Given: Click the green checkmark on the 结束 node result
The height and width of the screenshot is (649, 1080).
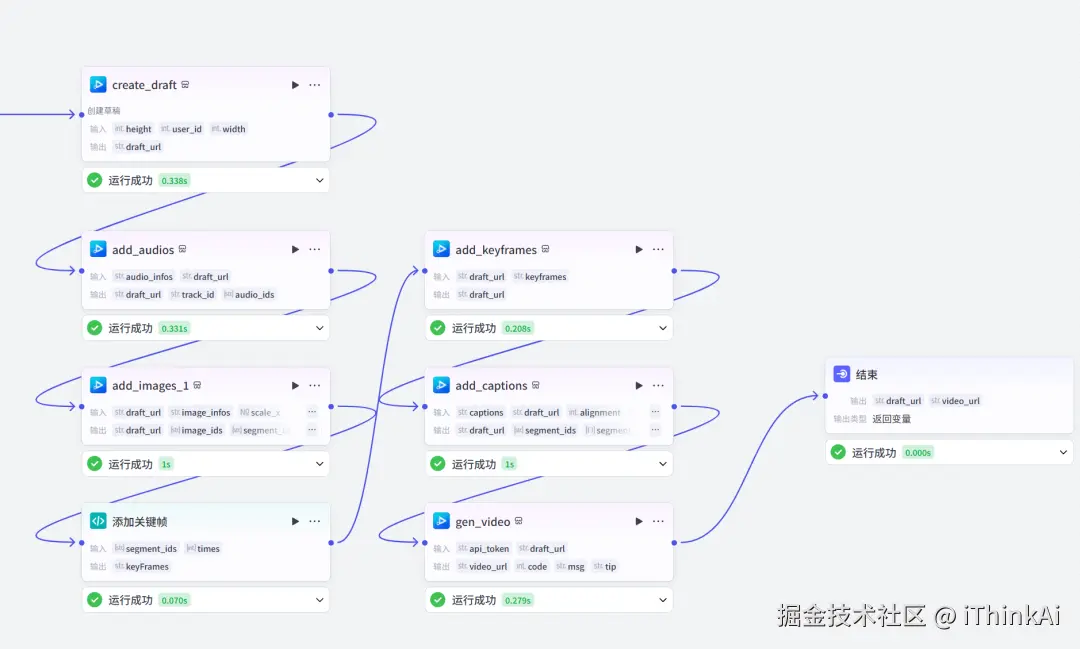Looking at the screenshot, I should point(838,452).
